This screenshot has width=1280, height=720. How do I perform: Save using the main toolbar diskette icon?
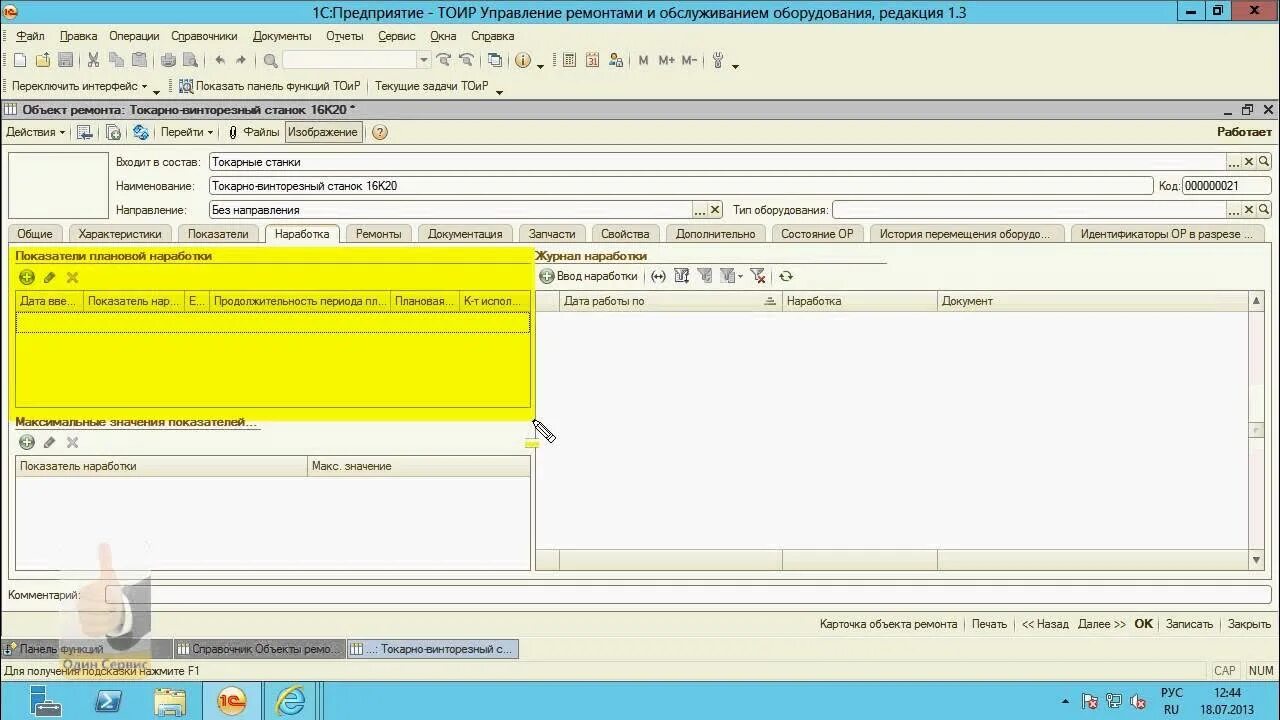click(x=65, y=61)
